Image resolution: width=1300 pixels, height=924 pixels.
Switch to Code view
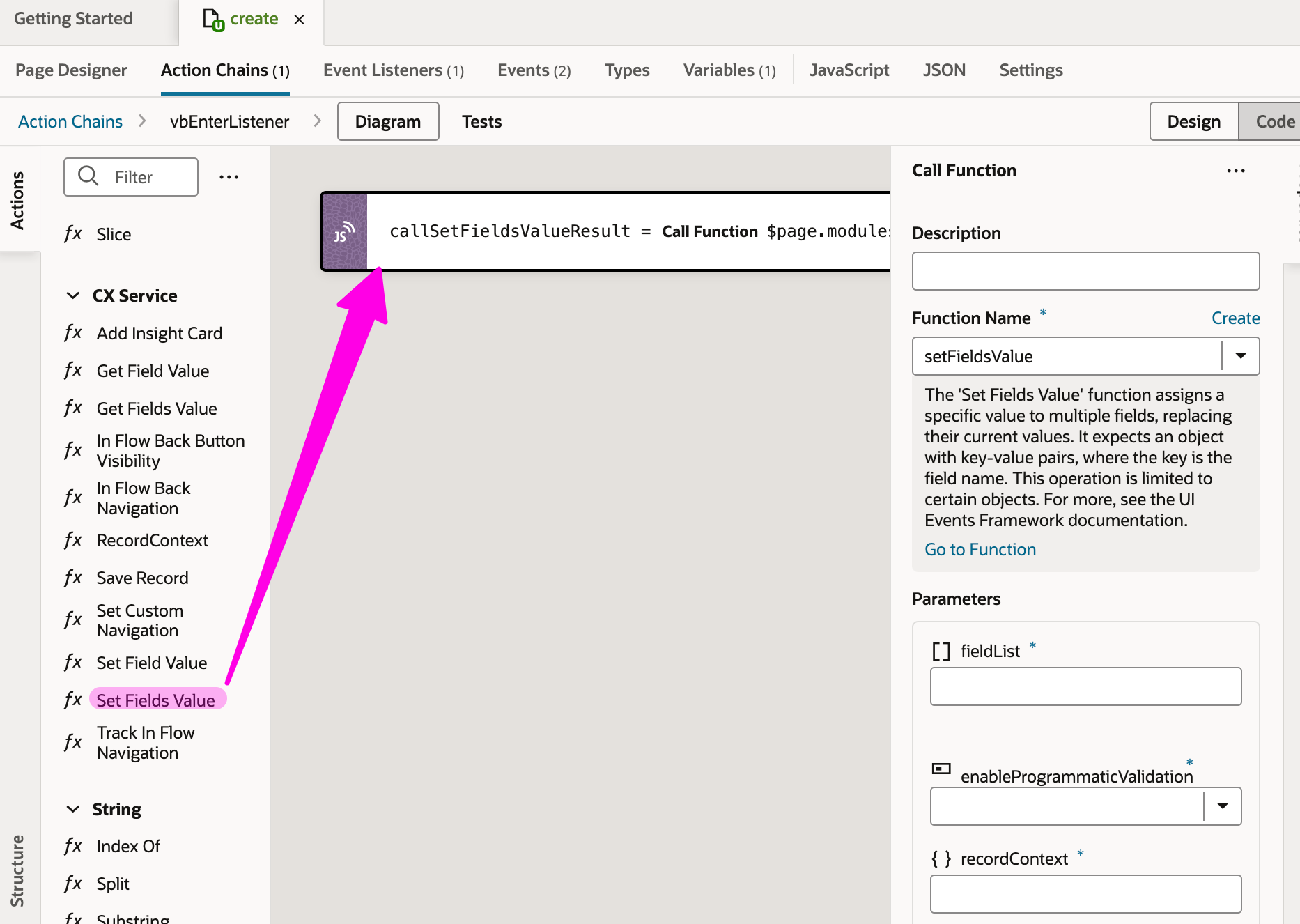[1270, 121]
